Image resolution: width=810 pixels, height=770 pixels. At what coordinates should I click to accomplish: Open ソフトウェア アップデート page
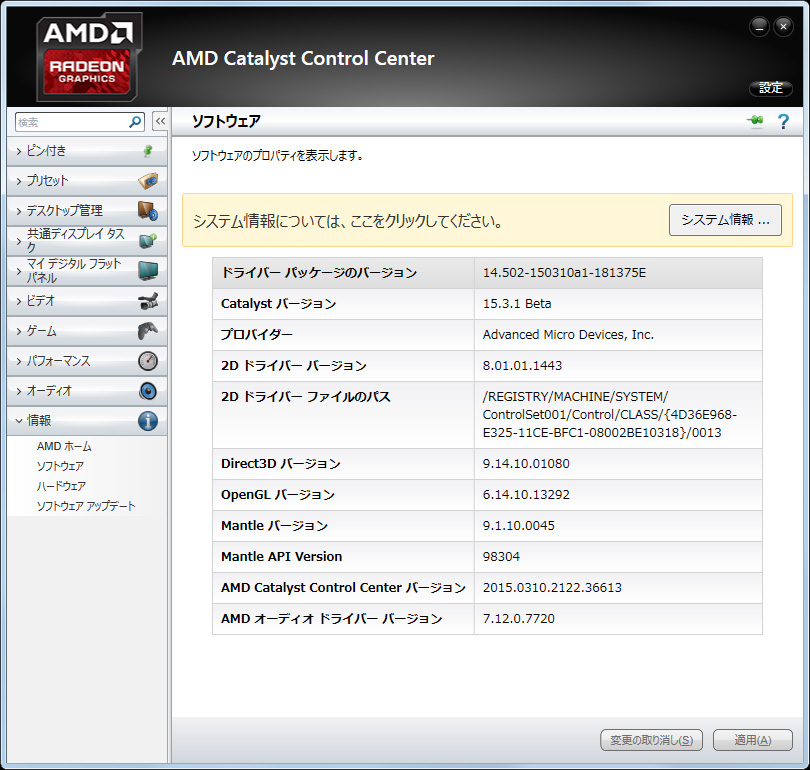coord(86,506)
